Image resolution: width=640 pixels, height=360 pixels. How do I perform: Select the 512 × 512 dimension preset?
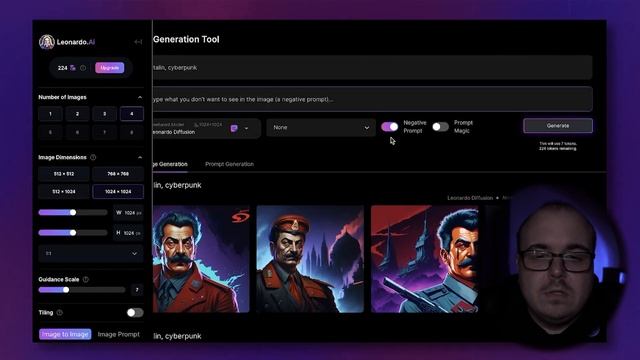pos(64,174)
